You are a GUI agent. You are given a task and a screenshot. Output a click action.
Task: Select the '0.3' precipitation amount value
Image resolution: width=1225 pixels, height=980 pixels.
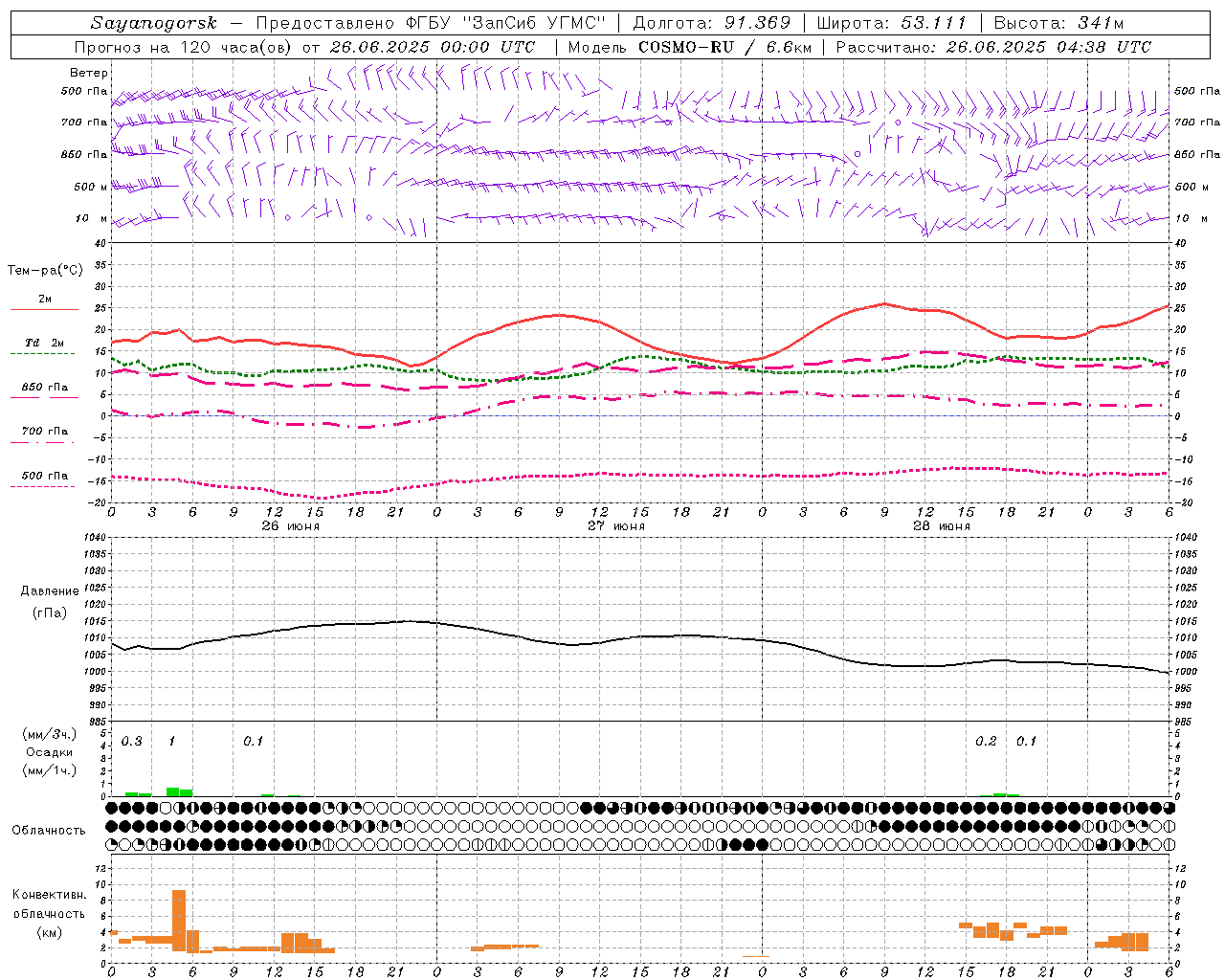(132, 742)
